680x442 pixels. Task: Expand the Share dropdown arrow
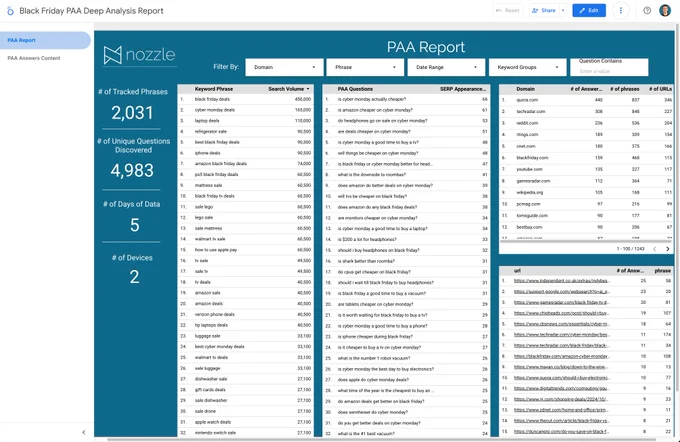[x=563, y=10]
